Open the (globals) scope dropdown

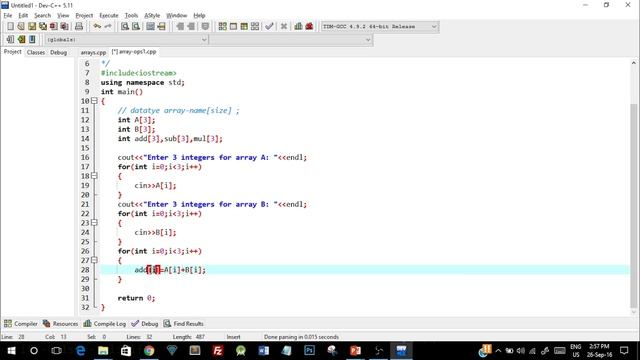click(127, 40)
